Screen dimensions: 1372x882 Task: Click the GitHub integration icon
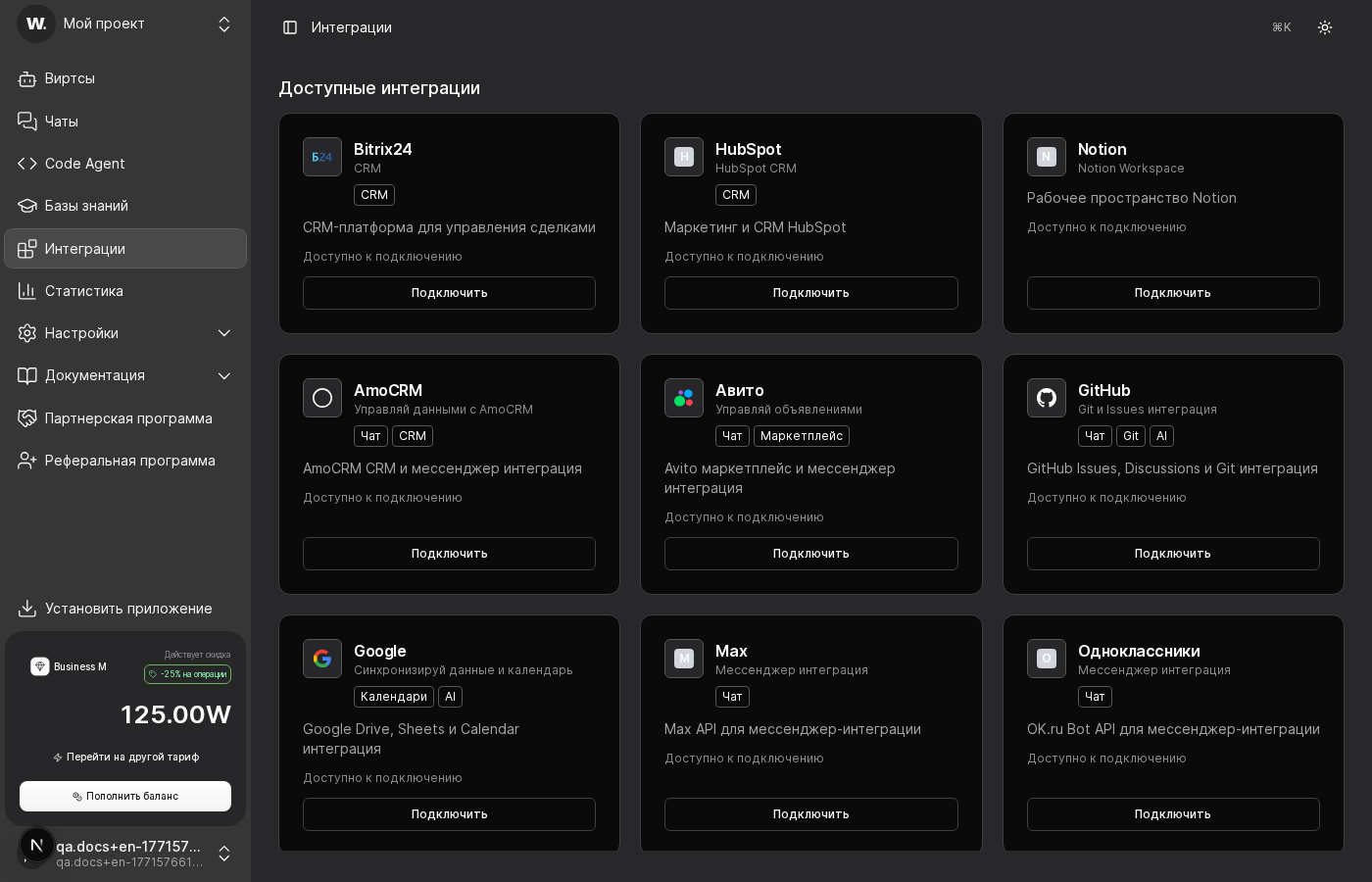(x=1047, y=398)
